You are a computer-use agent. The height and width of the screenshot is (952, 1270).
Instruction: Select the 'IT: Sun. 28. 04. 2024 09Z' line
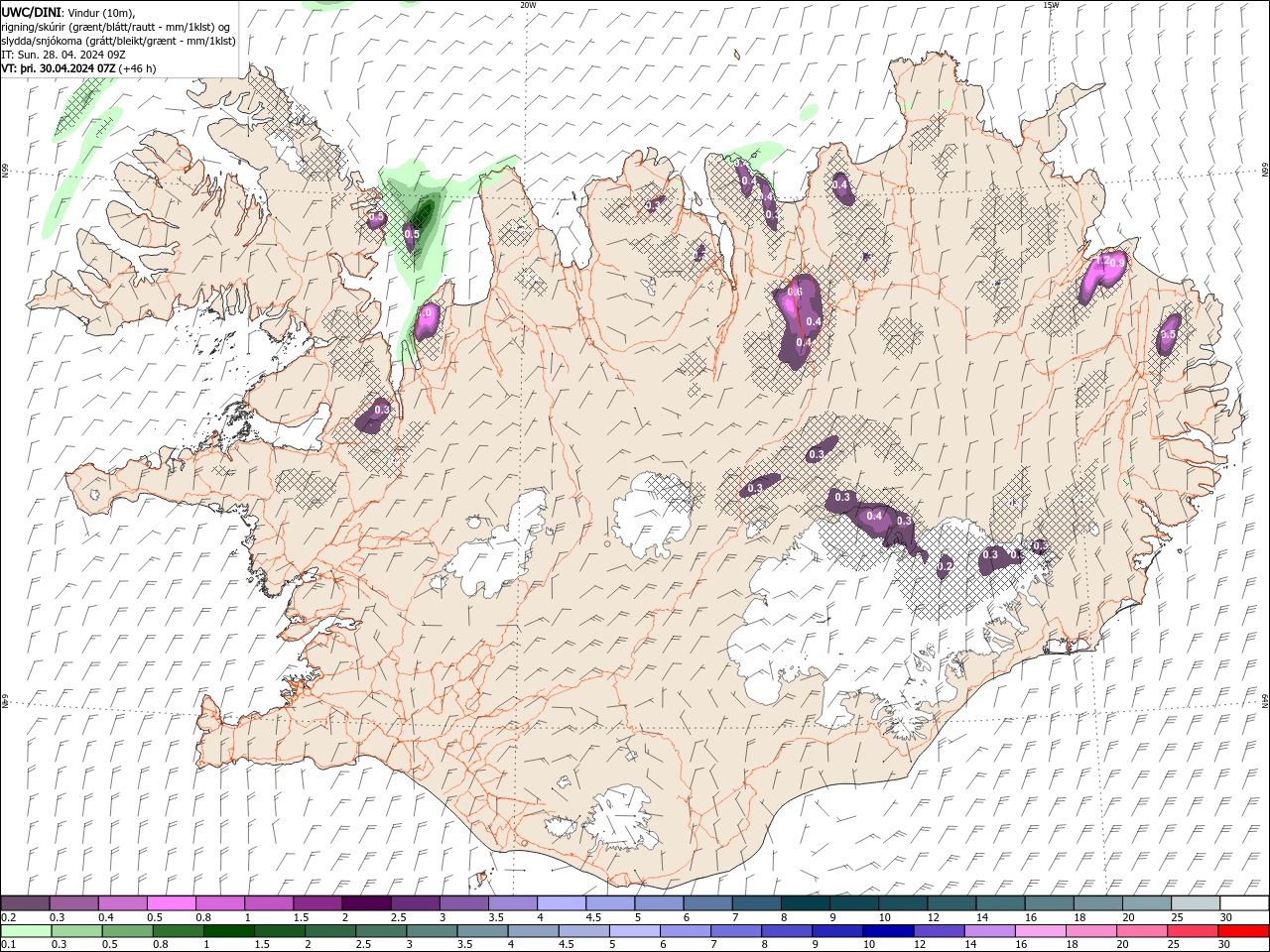(x=63, y=54)
